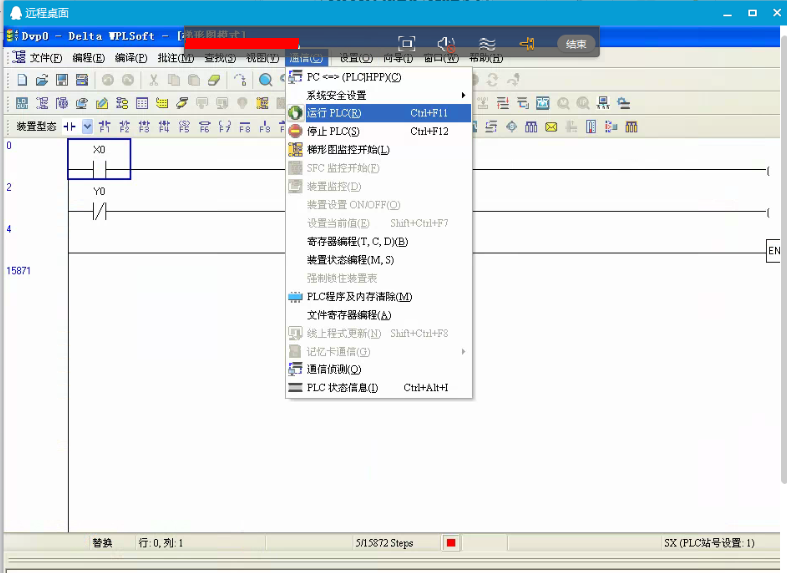The image size is (787, 573).
Task: Select 运行 PLC(R) menu entry
Action: (379, 113)
